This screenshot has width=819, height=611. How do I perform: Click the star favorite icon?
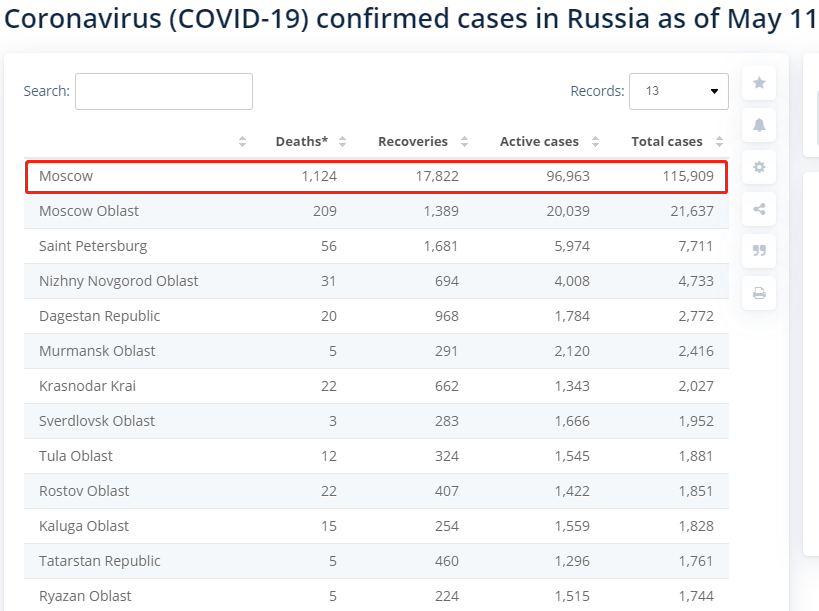(x=759, y=83)
